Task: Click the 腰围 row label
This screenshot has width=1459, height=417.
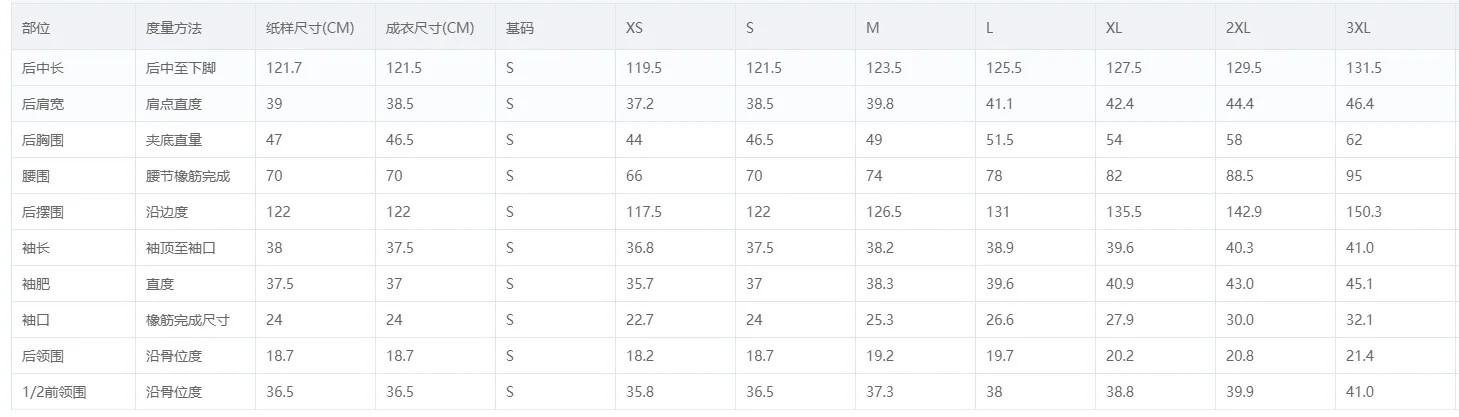Action: pos(36,176)
